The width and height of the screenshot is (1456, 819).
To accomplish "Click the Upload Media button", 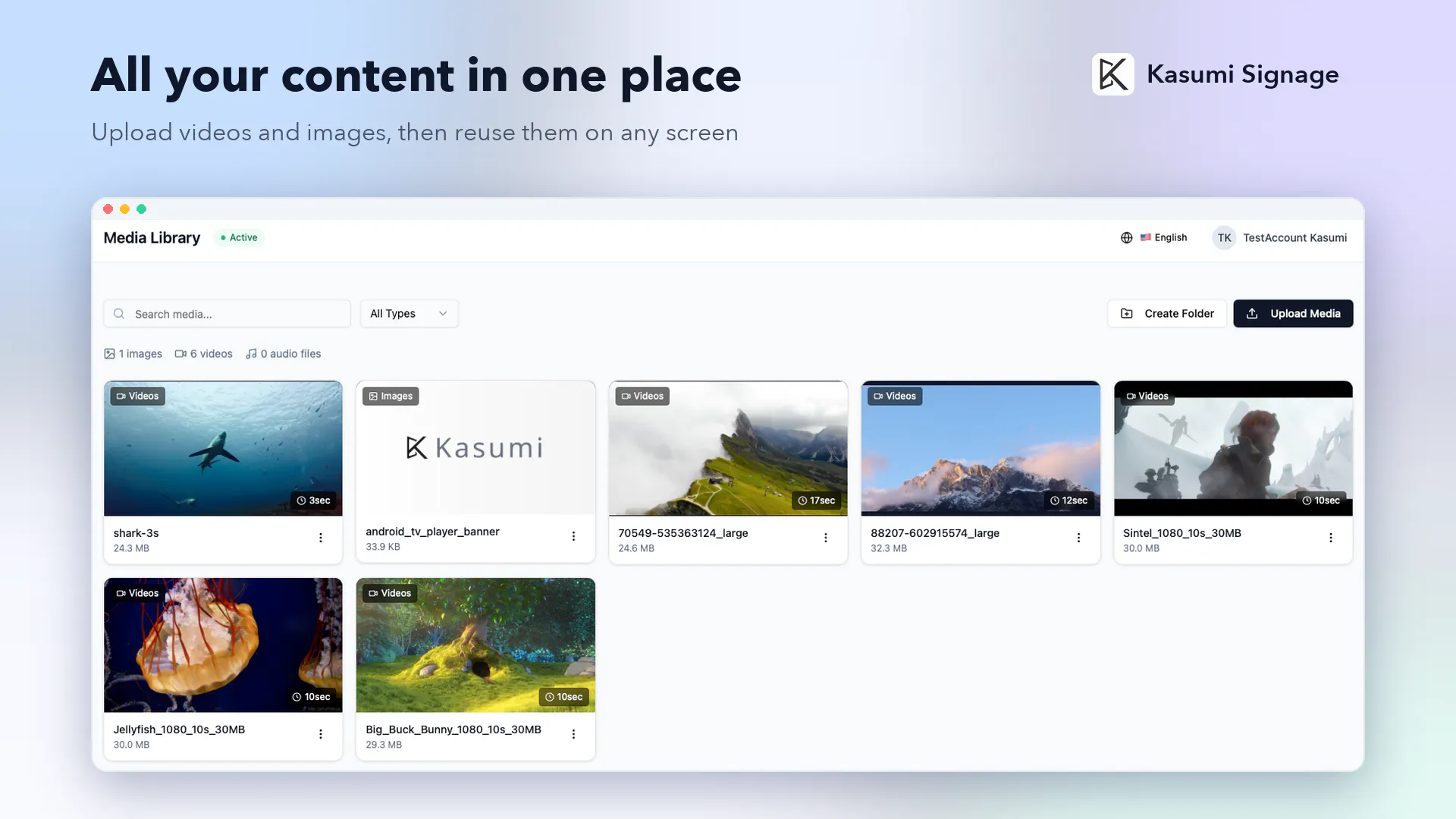I will click(x=1293, y=313).
